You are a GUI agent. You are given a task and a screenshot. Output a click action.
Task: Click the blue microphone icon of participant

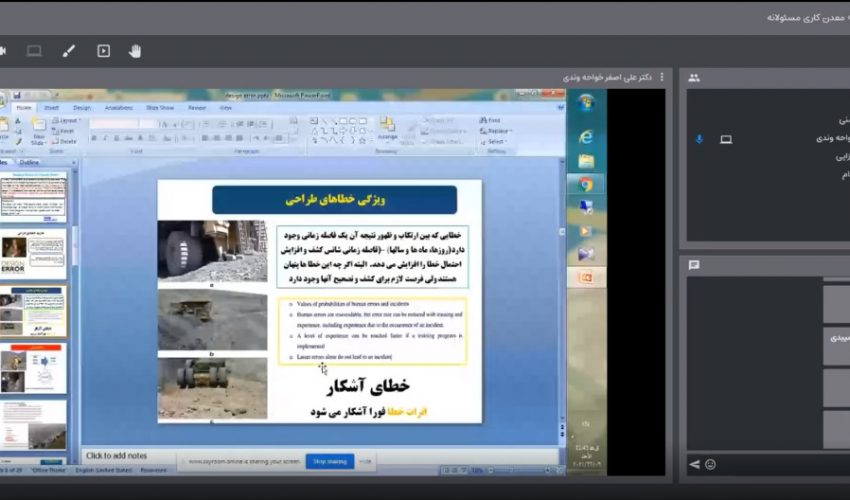[699, 139]
